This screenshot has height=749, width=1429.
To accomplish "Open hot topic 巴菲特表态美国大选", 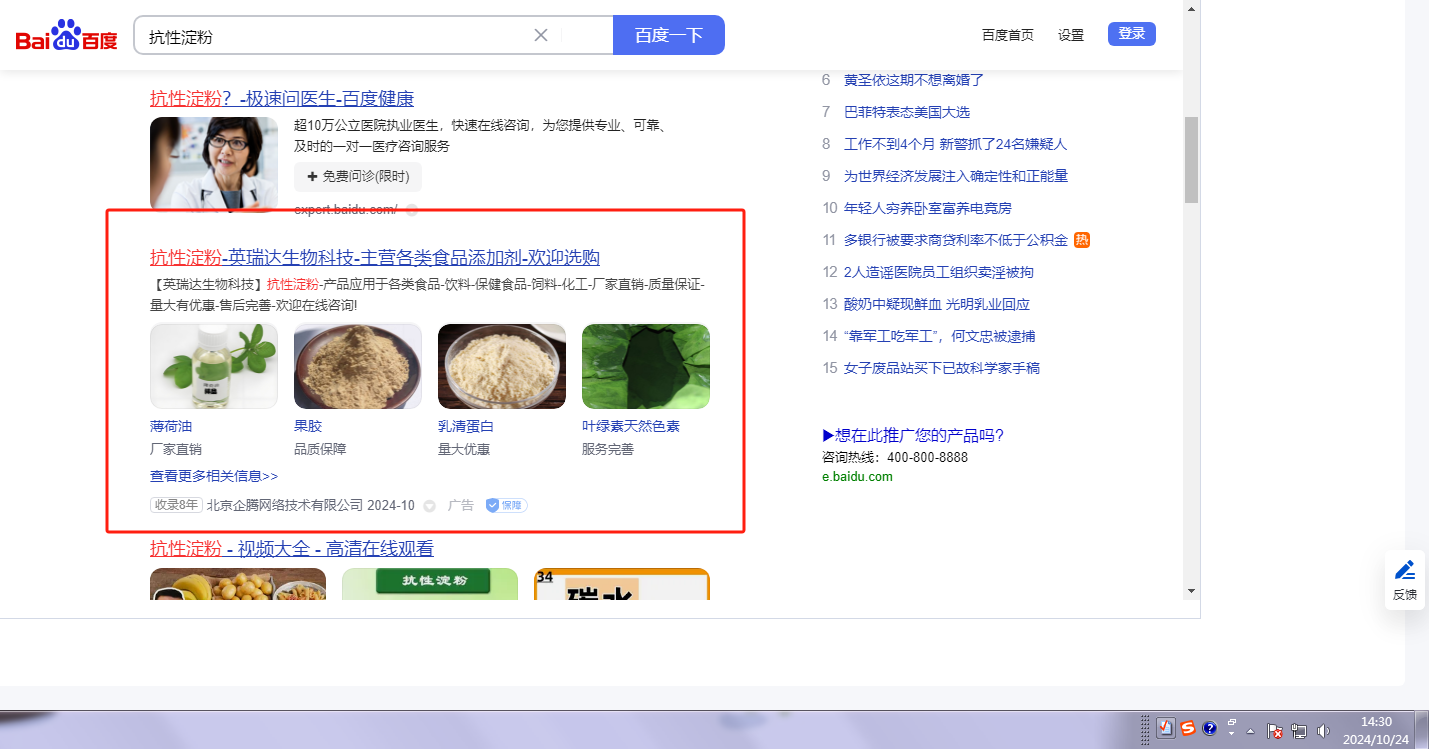I will point(907,112).
